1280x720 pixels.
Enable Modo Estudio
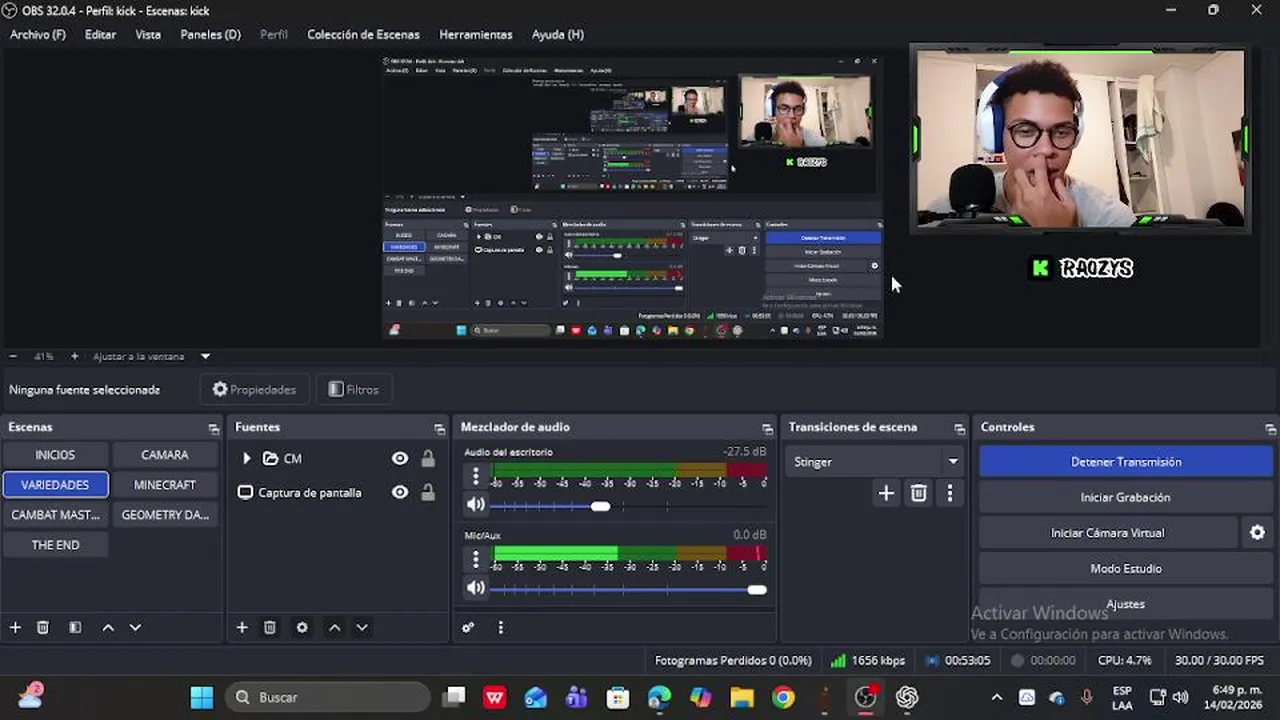click(x=1126, y=568)
